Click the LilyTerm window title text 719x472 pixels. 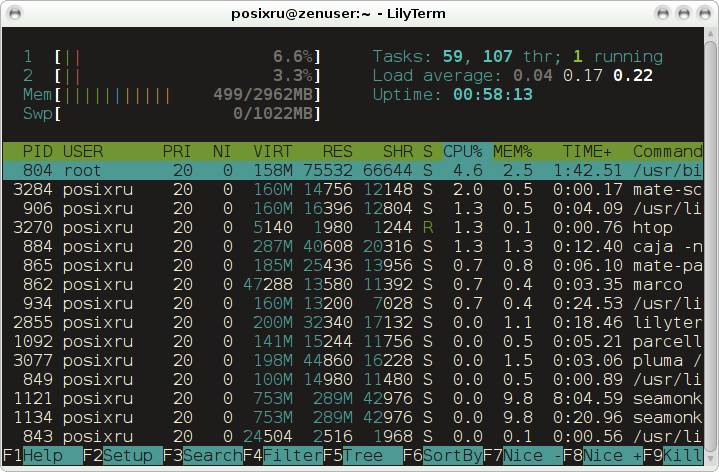point(338,14)
